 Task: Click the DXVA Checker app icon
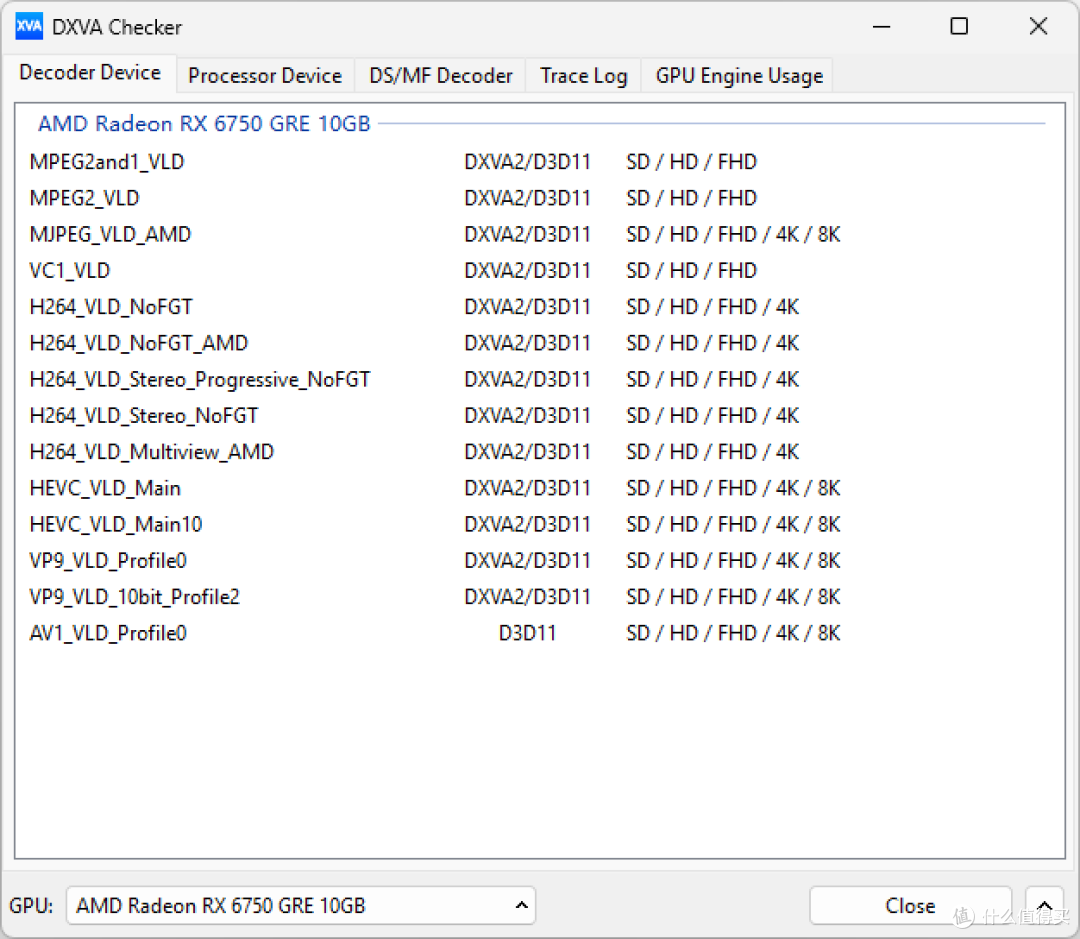tap(29, 27)
